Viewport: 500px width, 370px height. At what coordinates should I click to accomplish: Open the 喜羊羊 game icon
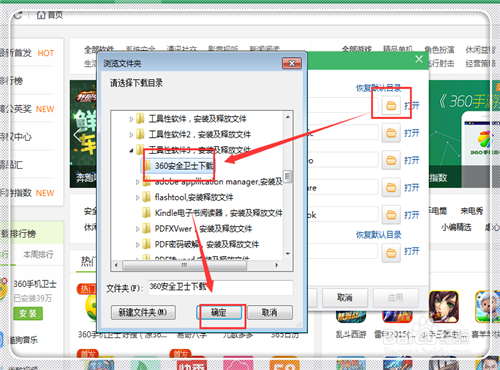coord(487,307)
